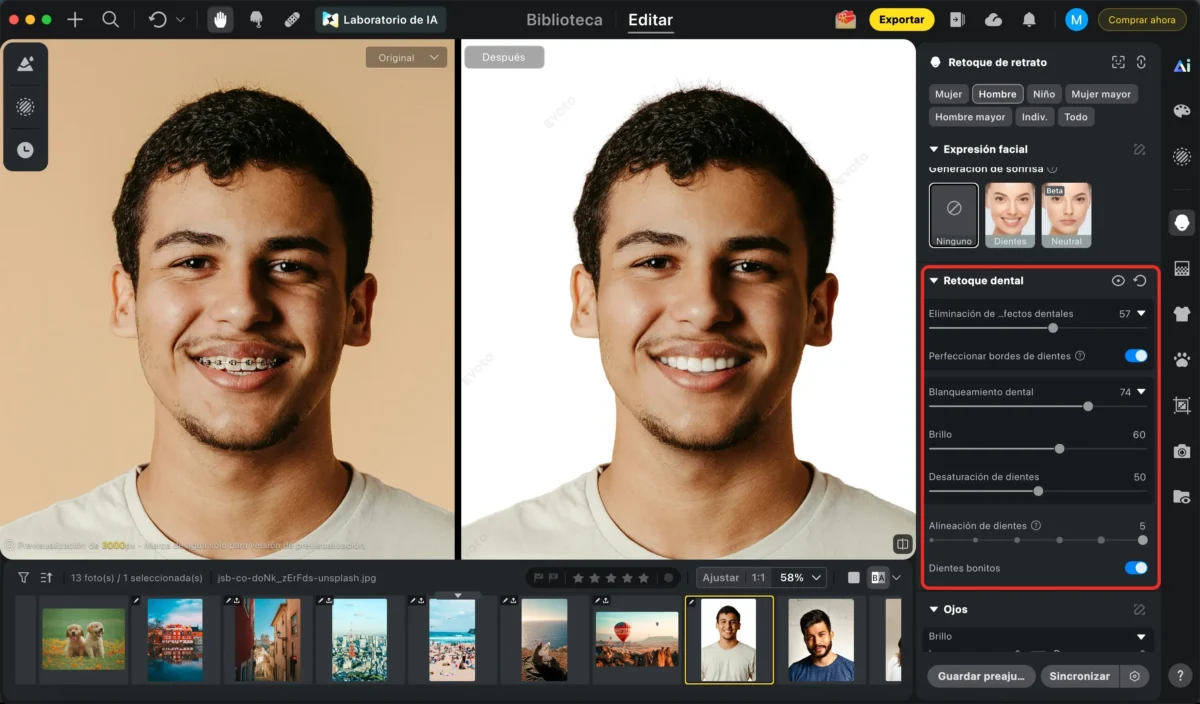Open the cloud sync icon
The image size is (1200, 704).
[993, 20]
